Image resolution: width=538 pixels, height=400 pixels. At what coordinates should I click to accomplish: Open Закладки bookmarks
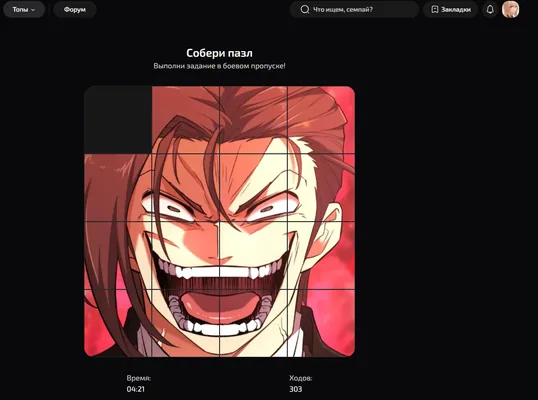point(451,10)
